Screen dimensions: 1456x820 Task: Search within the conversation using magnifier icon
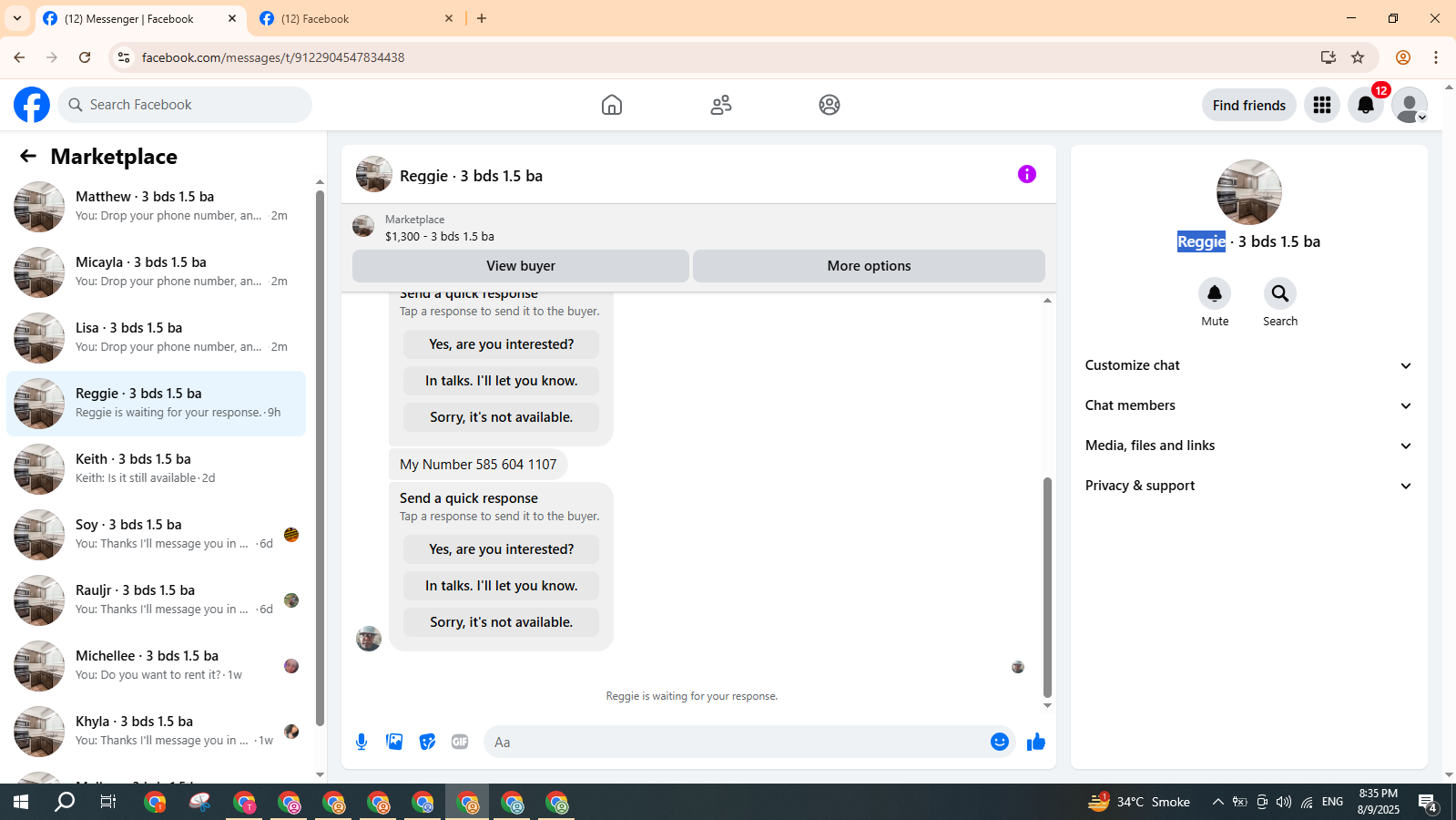click(1280, 293)
